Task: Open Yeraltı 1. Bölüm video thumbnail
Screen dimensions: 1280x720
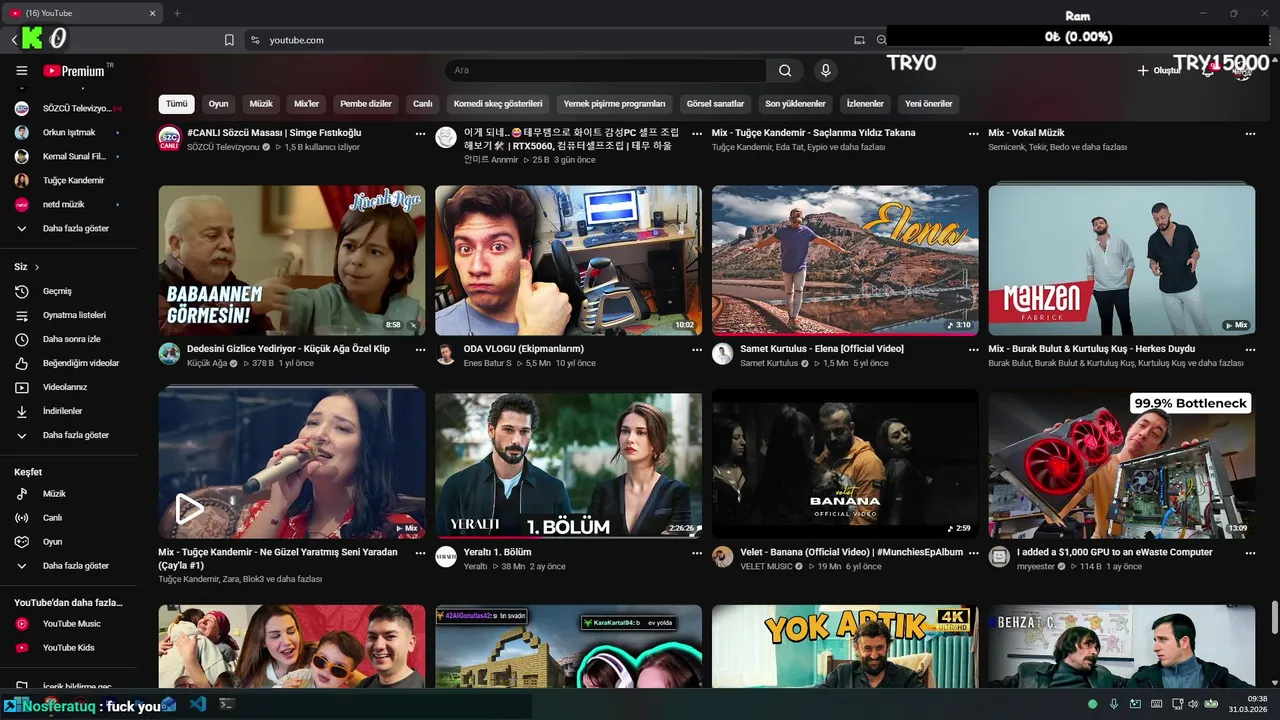Action: 568,464
